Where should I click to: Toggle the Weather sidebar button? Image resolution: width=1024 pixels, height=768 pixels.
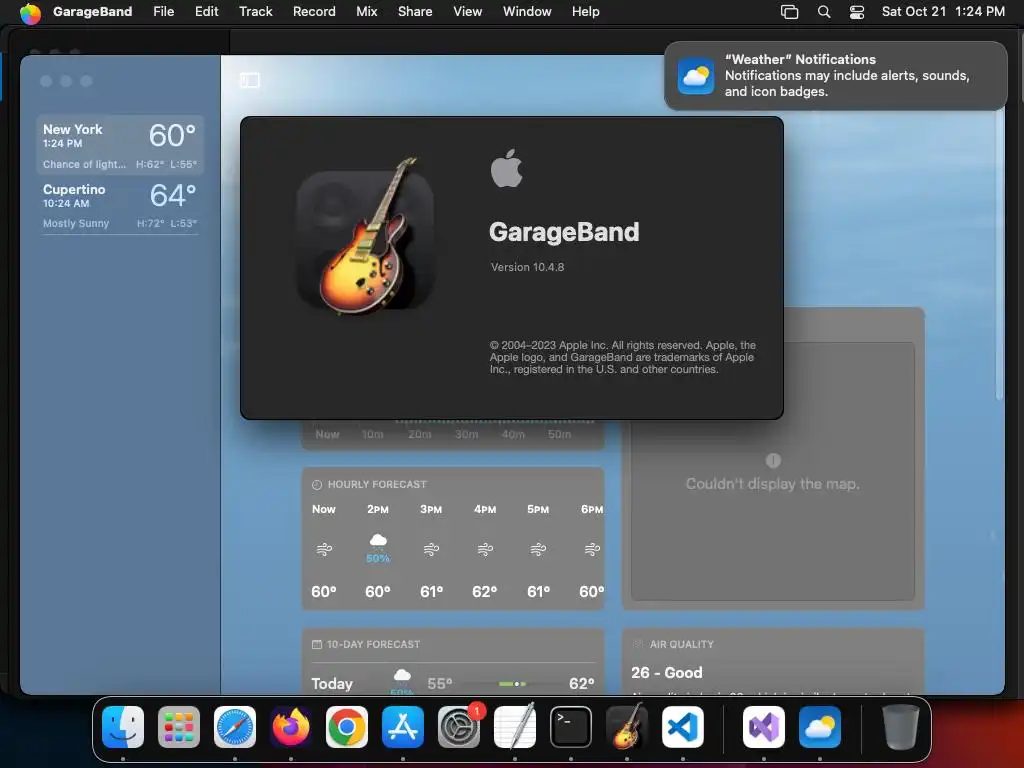tap(249, 80)
